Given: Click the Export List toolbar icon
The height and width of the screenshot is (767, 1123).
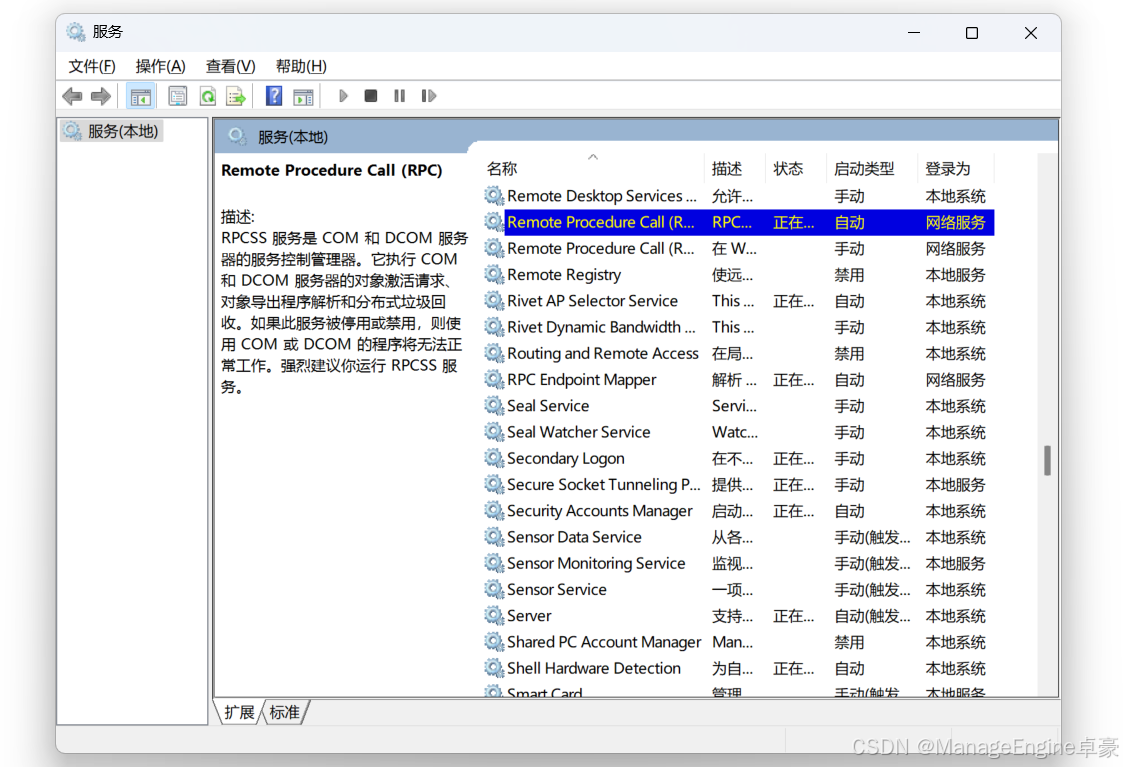Looking at the screenshot, I should tap(236, 96).
